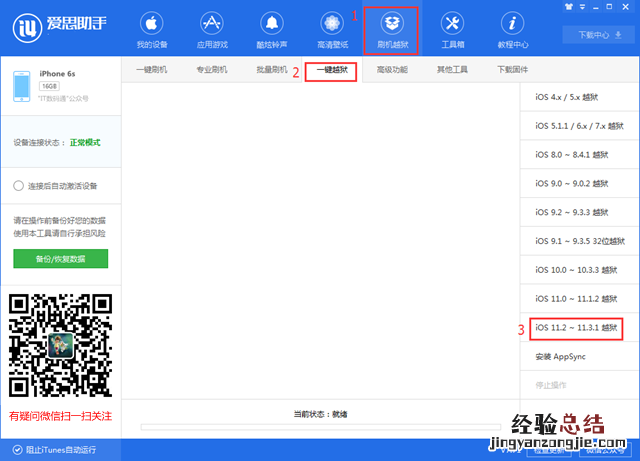Choose iOS 11.2 ~ 11.3.1 越狱
The height and width of the screenshot is (461, 640).
tap(579, 328)
